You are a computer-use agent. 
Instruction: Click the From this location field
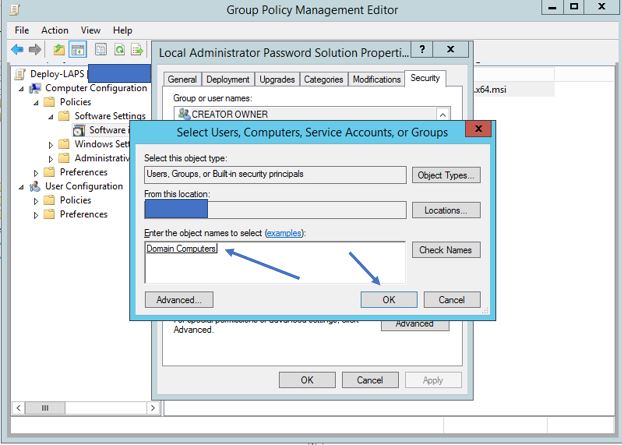pos(275,209)
